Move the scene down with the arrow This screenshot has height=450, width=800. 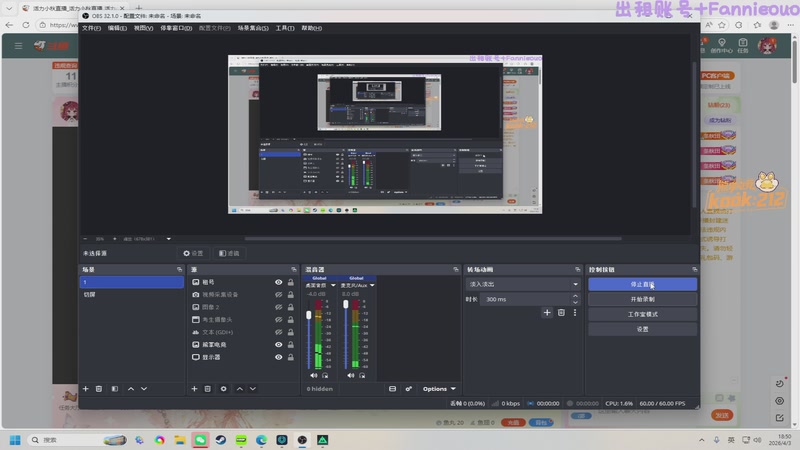(x=144, y=389)
